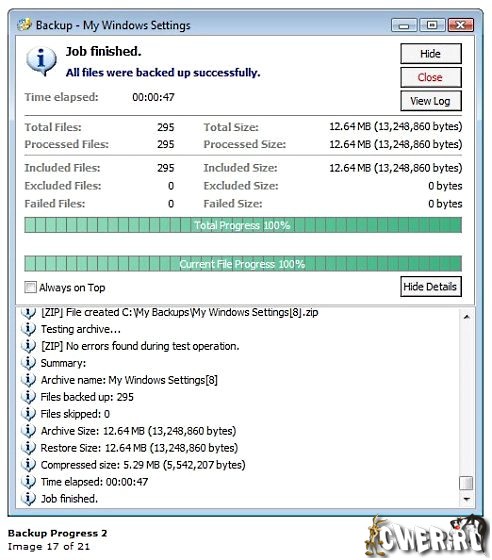Click the log scrollbar thumb
Viewport: 492px width, 560px height.
click(466, 483)
